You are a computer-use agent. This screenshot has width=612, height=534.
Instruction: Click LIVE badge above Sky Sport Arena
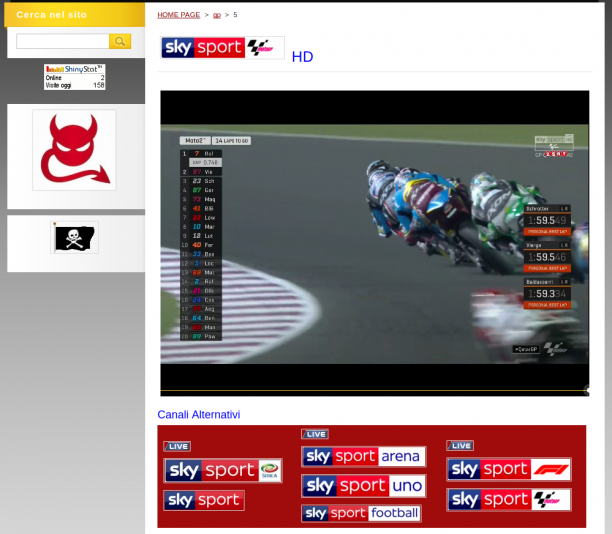pyautogui.click(x=315, y=434)
